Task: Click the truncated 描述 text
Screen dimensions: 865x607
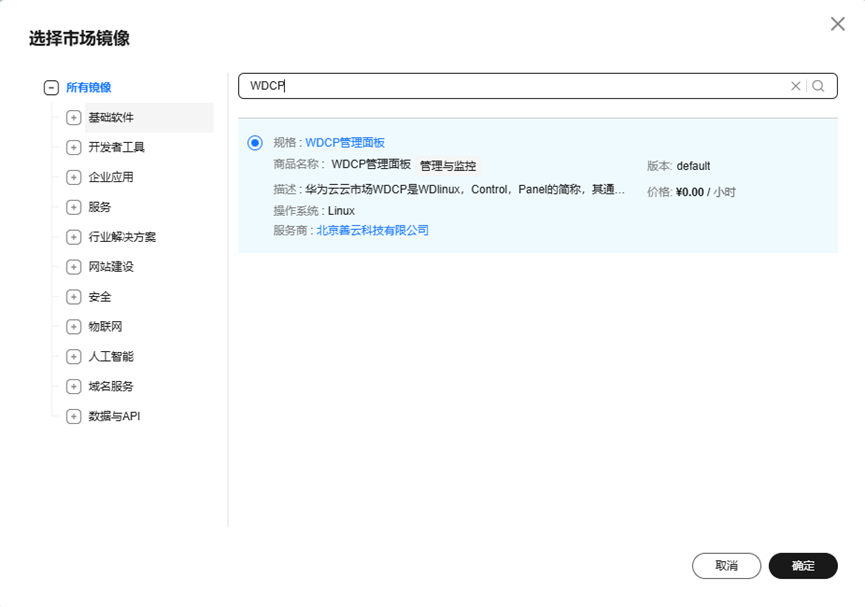Action: (465, 189)
